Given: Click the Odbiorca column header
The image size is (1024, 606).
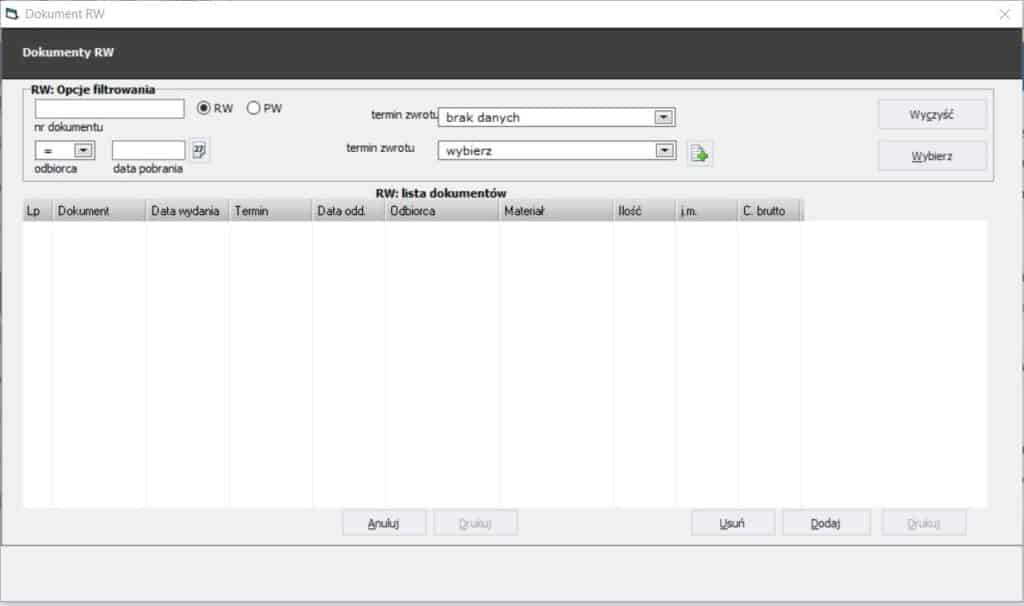Looking at the screenshot, I should point(441,212).
